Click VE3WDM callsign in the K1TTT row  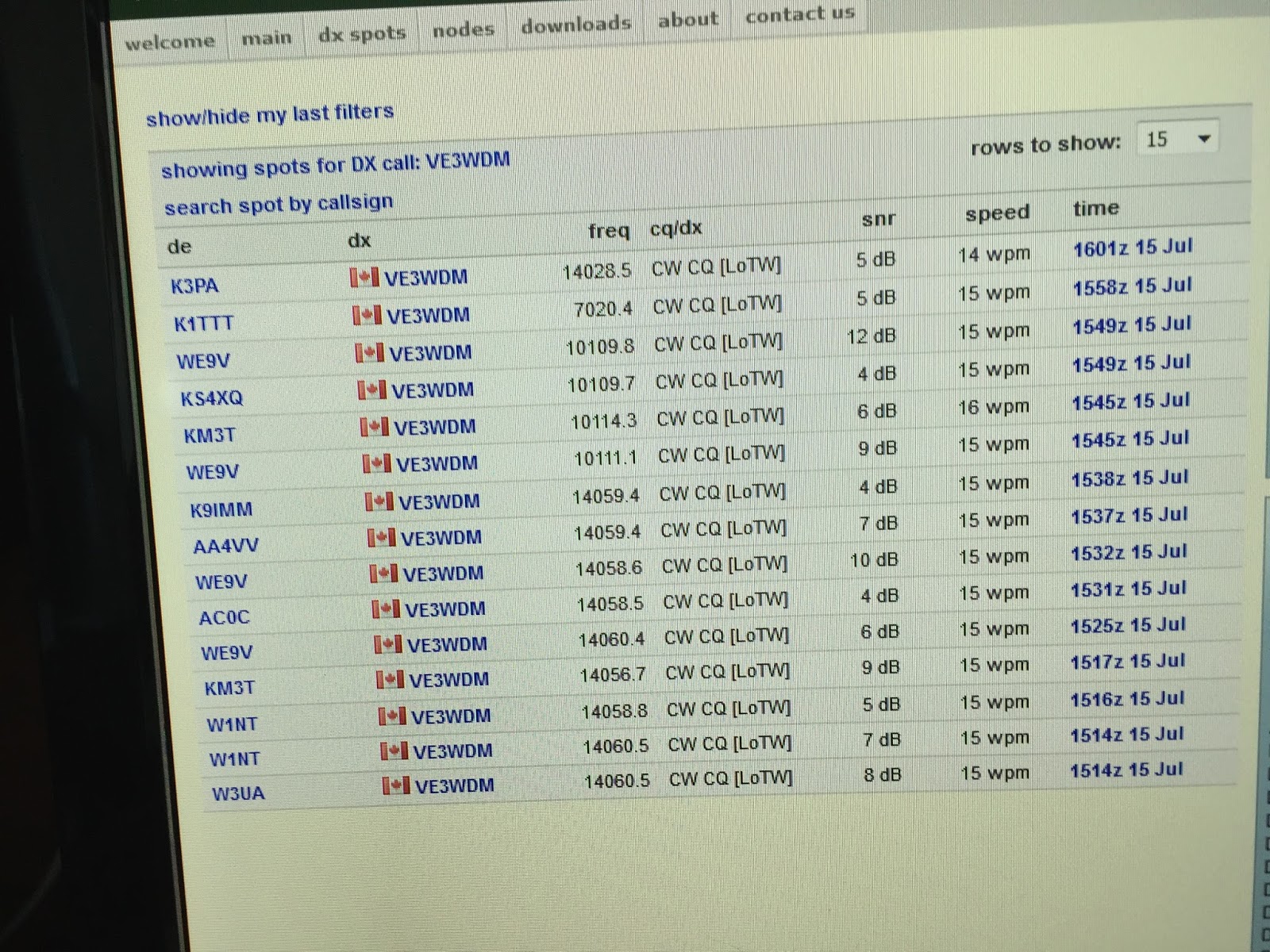(429, 315)
